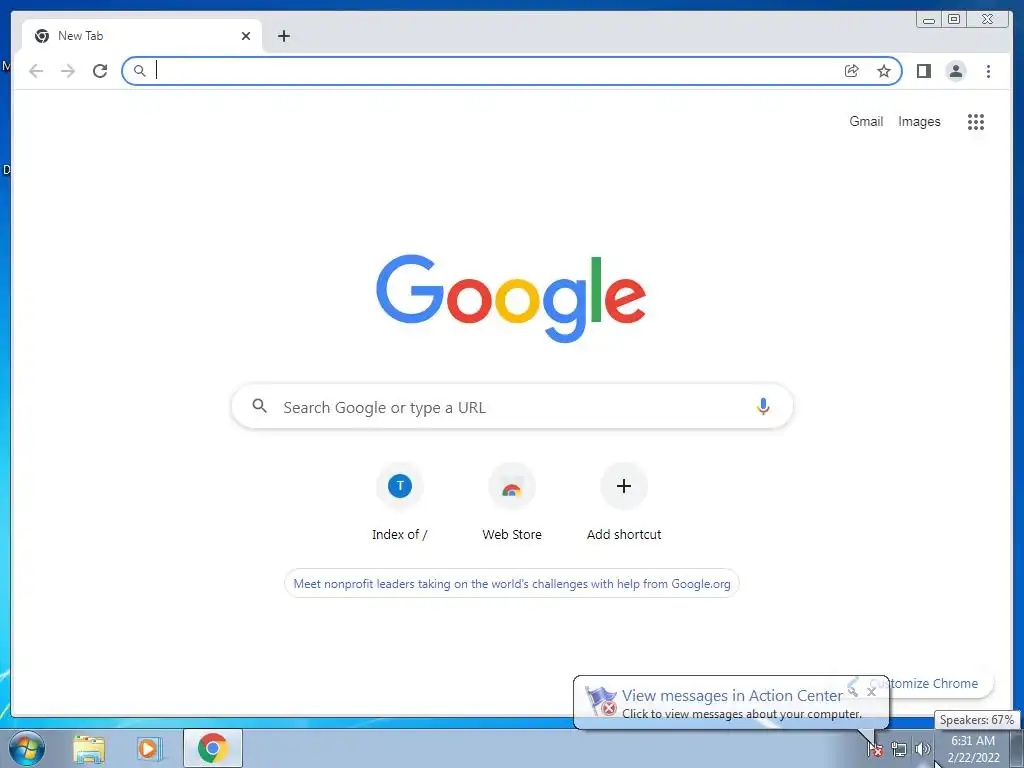This screenshot has width=1024, height=768.
Task: Close the Action Center notification balloon
Action: point(871,692)
